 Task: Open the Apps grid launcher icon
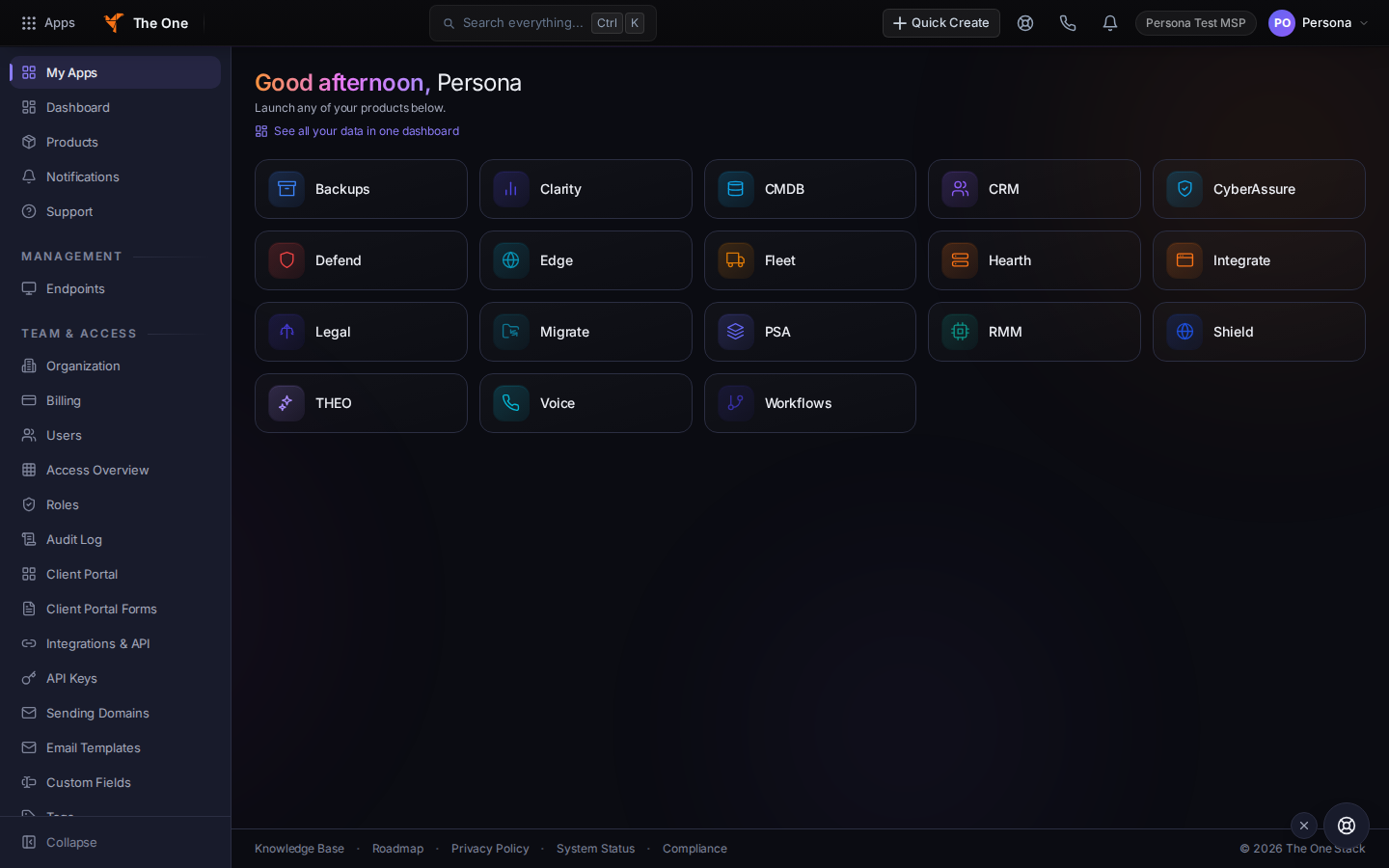29,23
